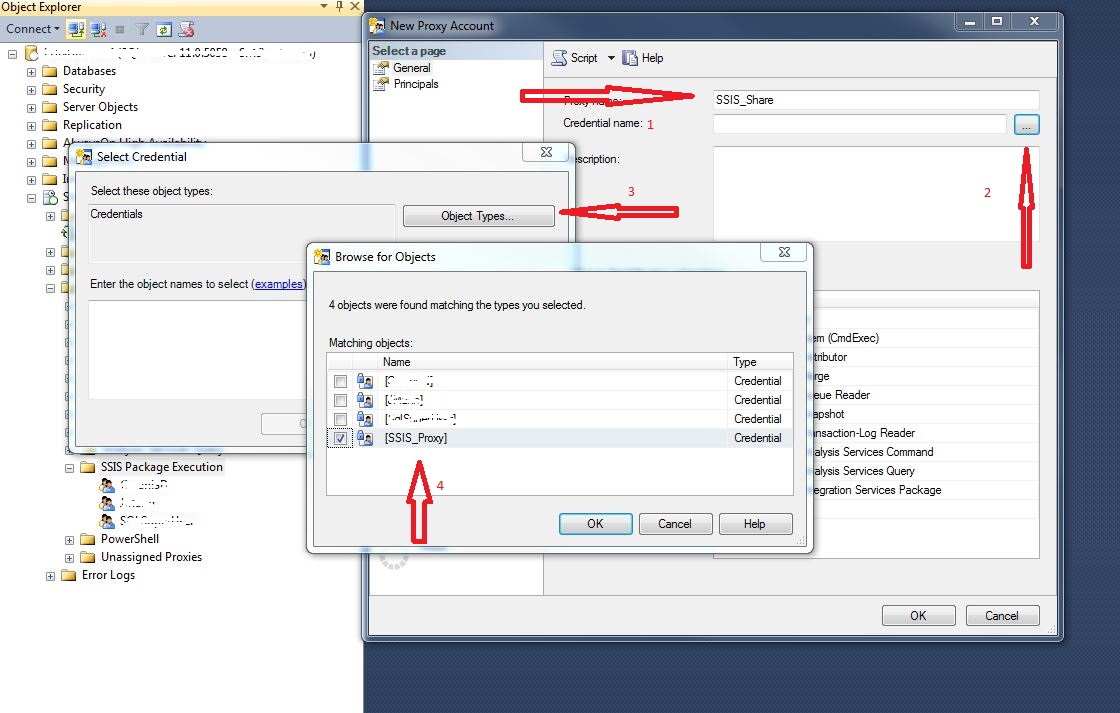Click the SSIS_Proxy credential icon
Image resolution: width=1120 pixels, height=713 pixels.
pyautogui.click(x=365, y=437)
